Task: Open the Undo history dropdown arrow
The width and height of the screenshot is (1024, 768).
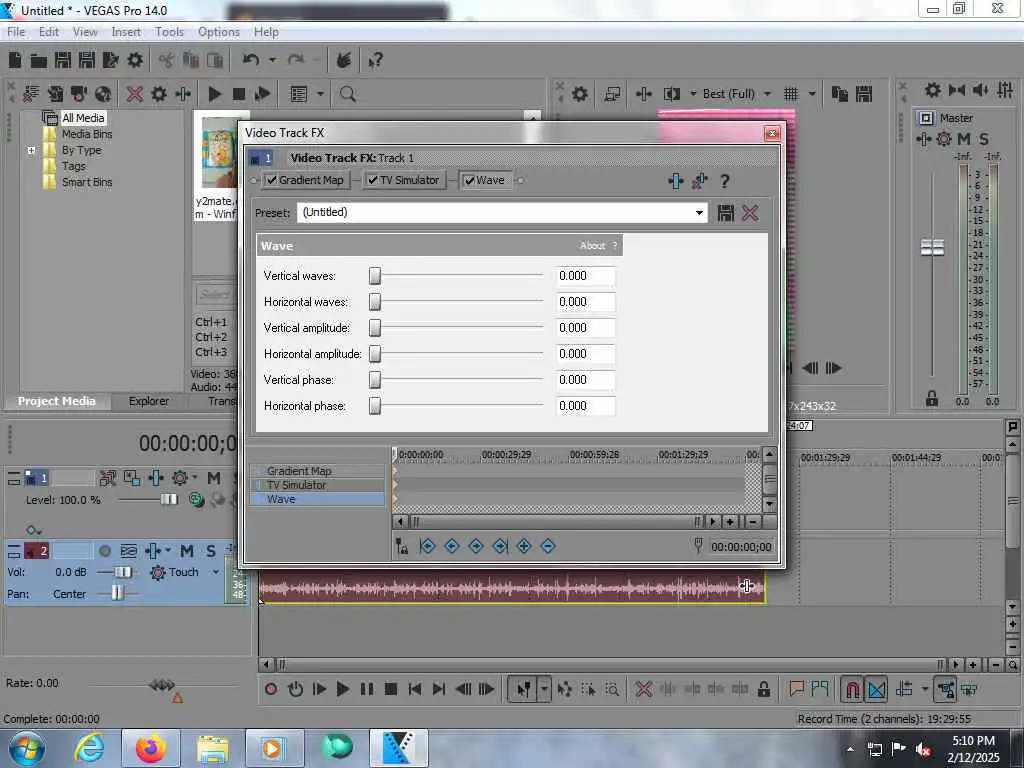Action: 272,60
